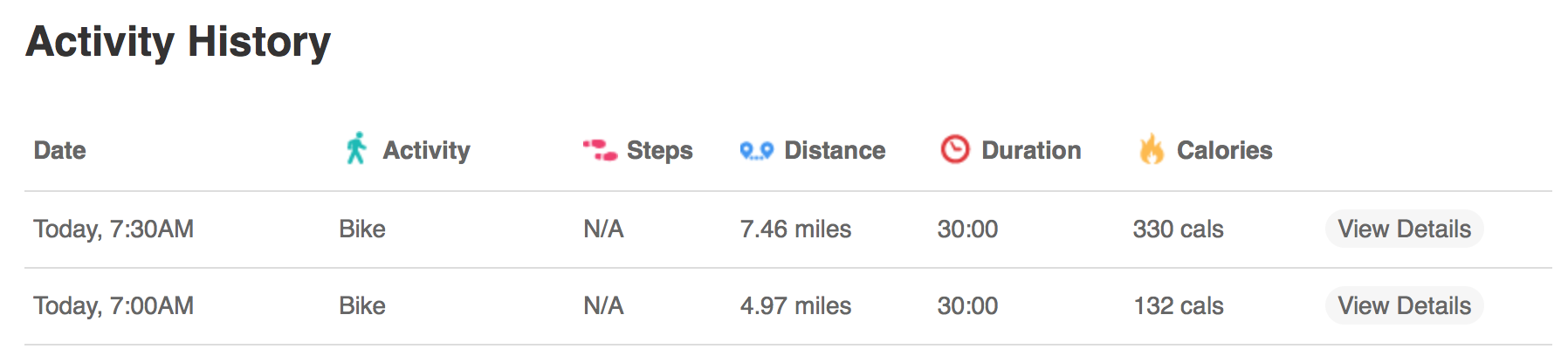Viewport: 1568px width, 349px height.
Task: Click the Activity History heading
Action: coord(178,42)
